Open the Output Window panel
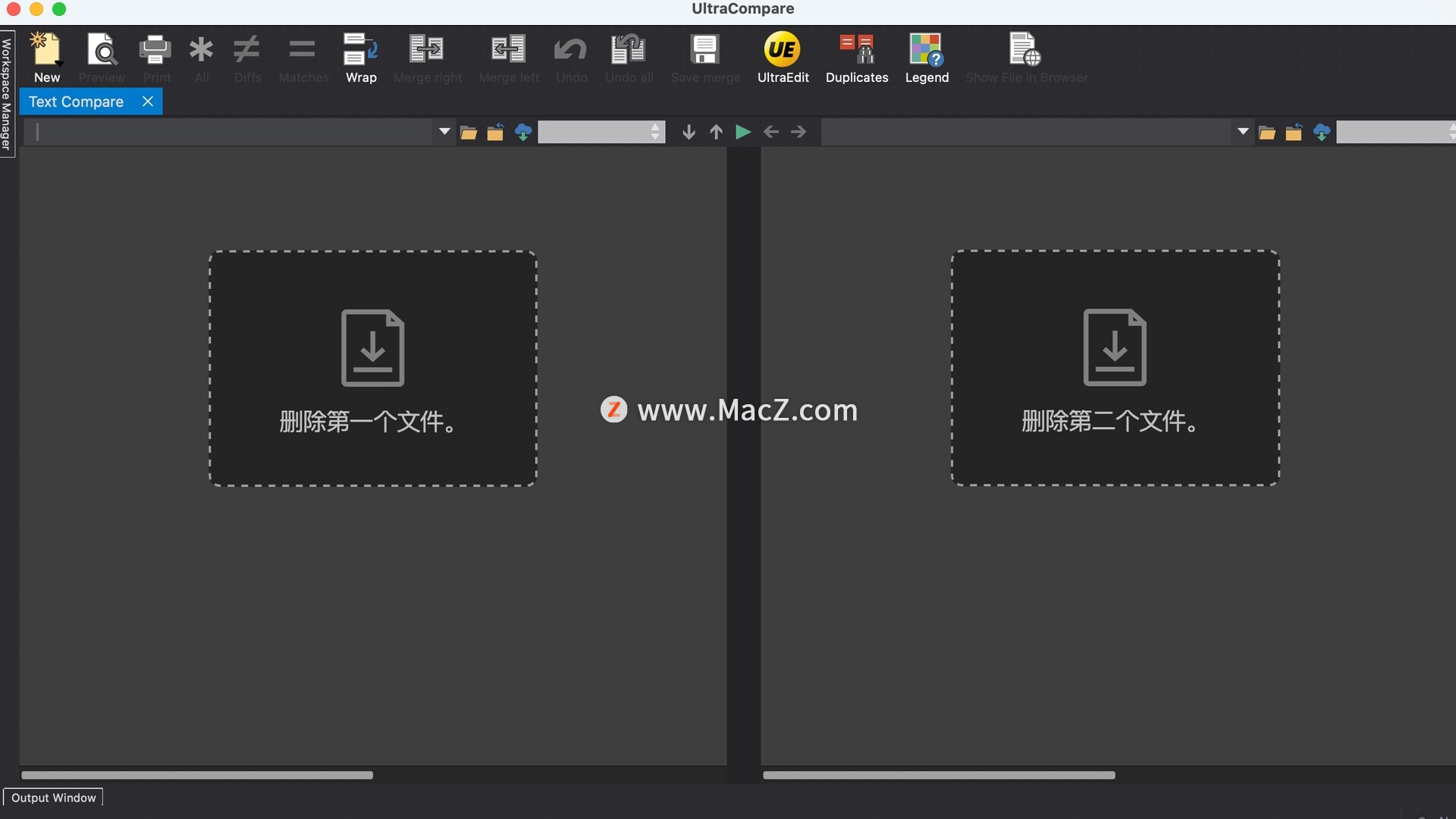The image size is (1456, 819). (x=53, y=798)
